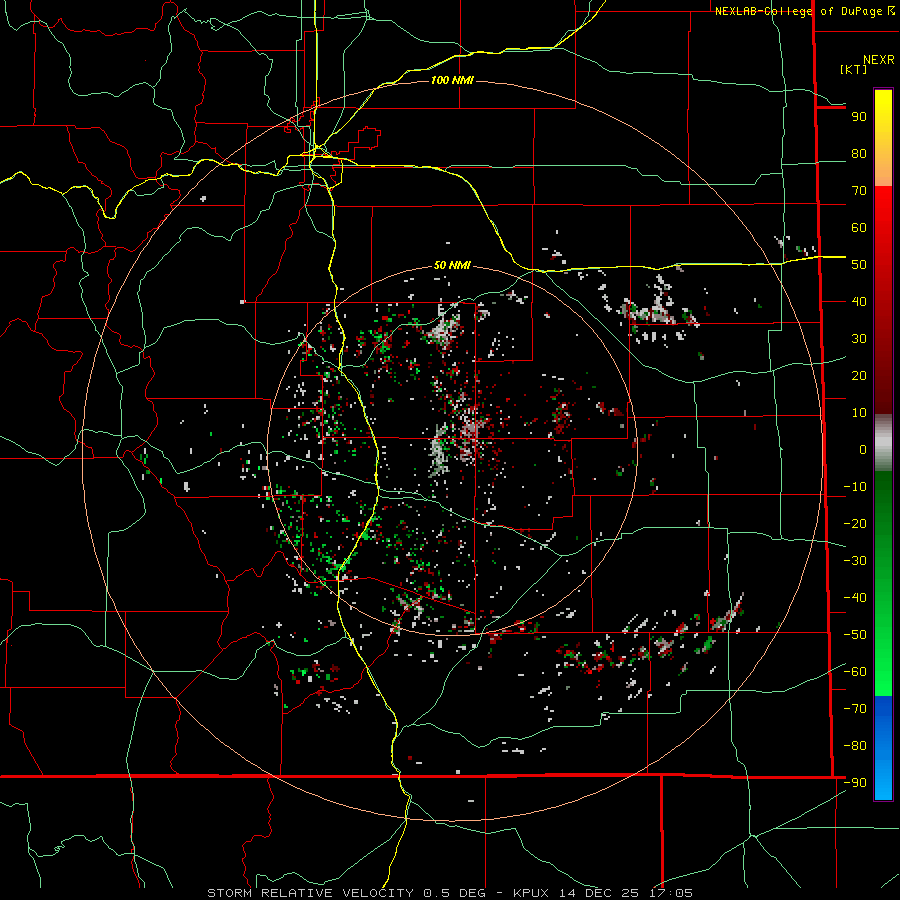Viewport: 900px width, 900px height.
Task: Click the -30 value on velocity scale
Action: pos(855,561)
